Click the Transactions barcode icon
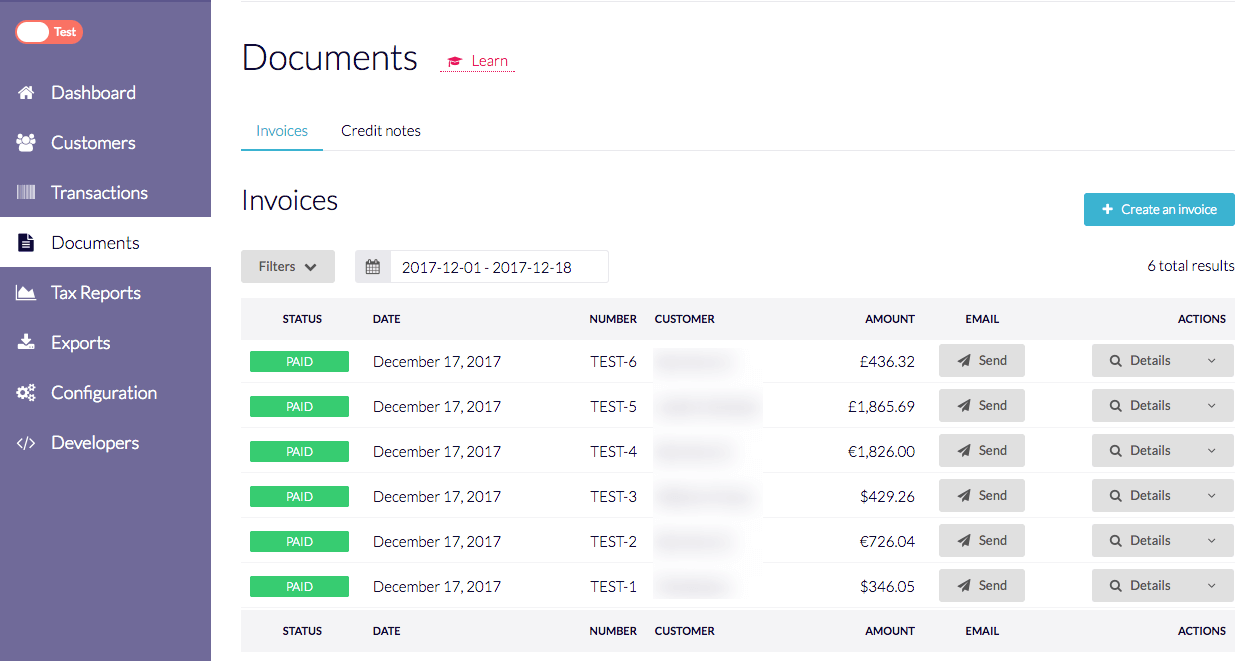 point(26,193)
